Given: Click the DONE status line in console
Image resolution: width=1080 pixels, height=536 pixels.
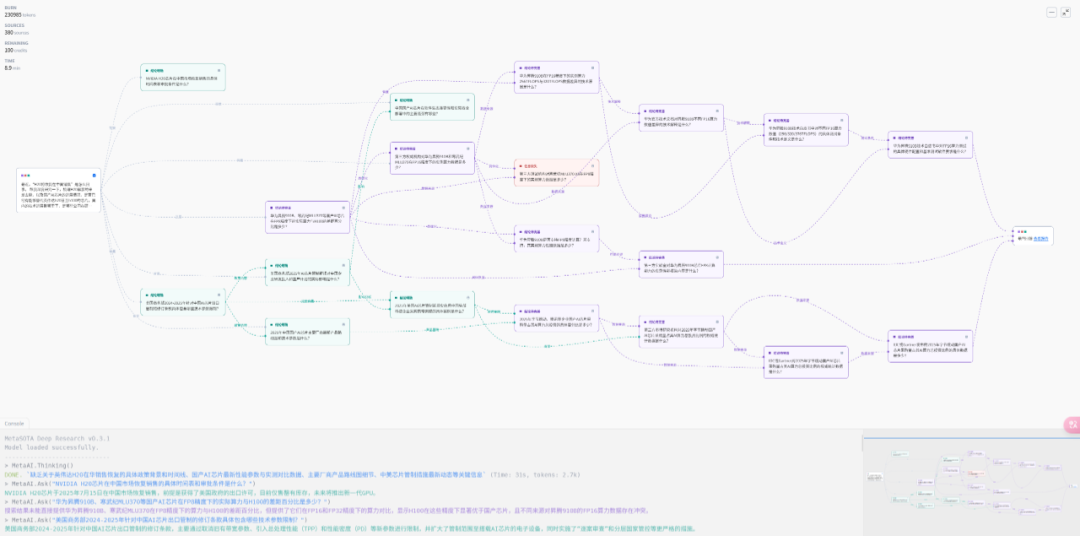Looking at the screenshot, I should tap(292, 475).
